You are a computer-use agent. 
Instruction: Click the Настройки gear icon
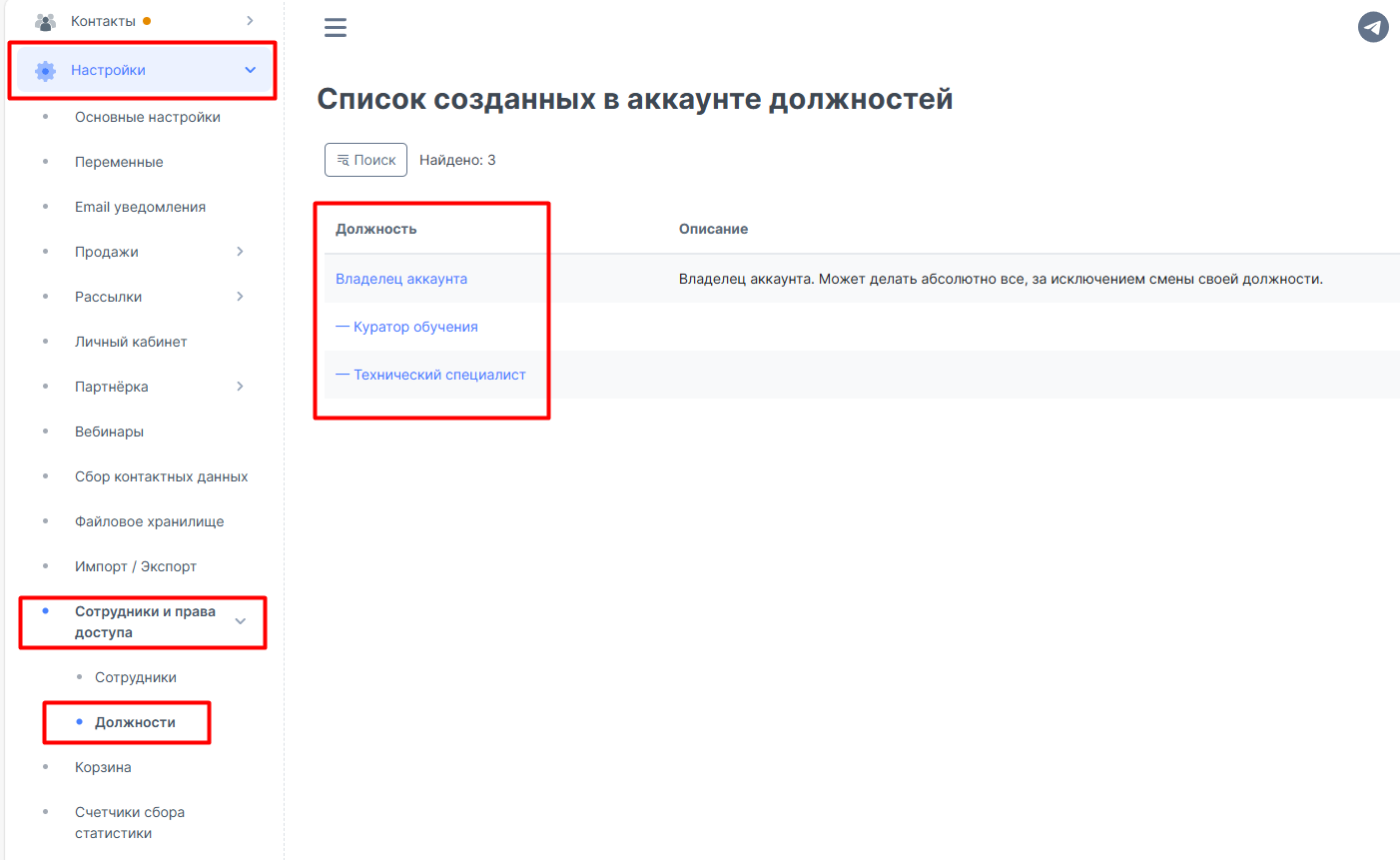coord(45,71)
